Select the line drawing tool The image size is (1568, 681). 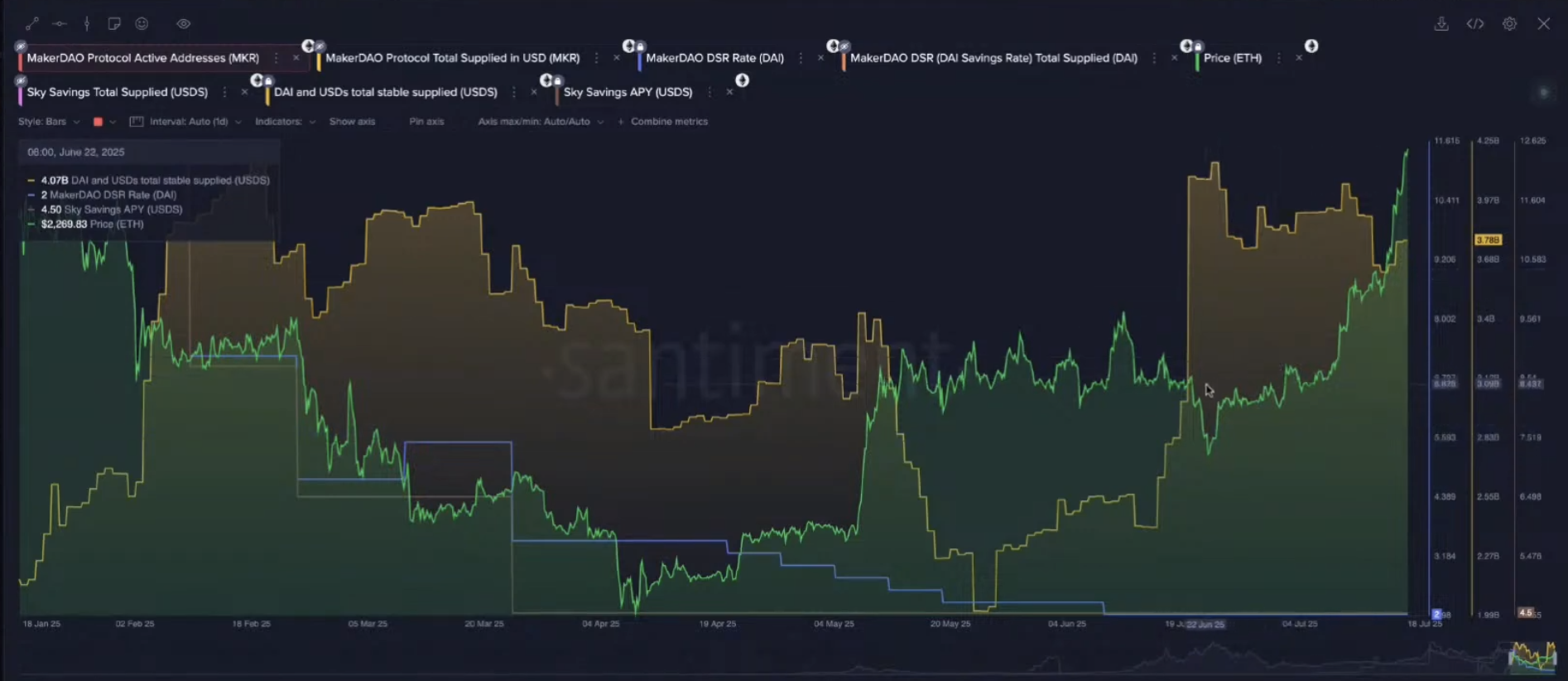tap(31, 24)
